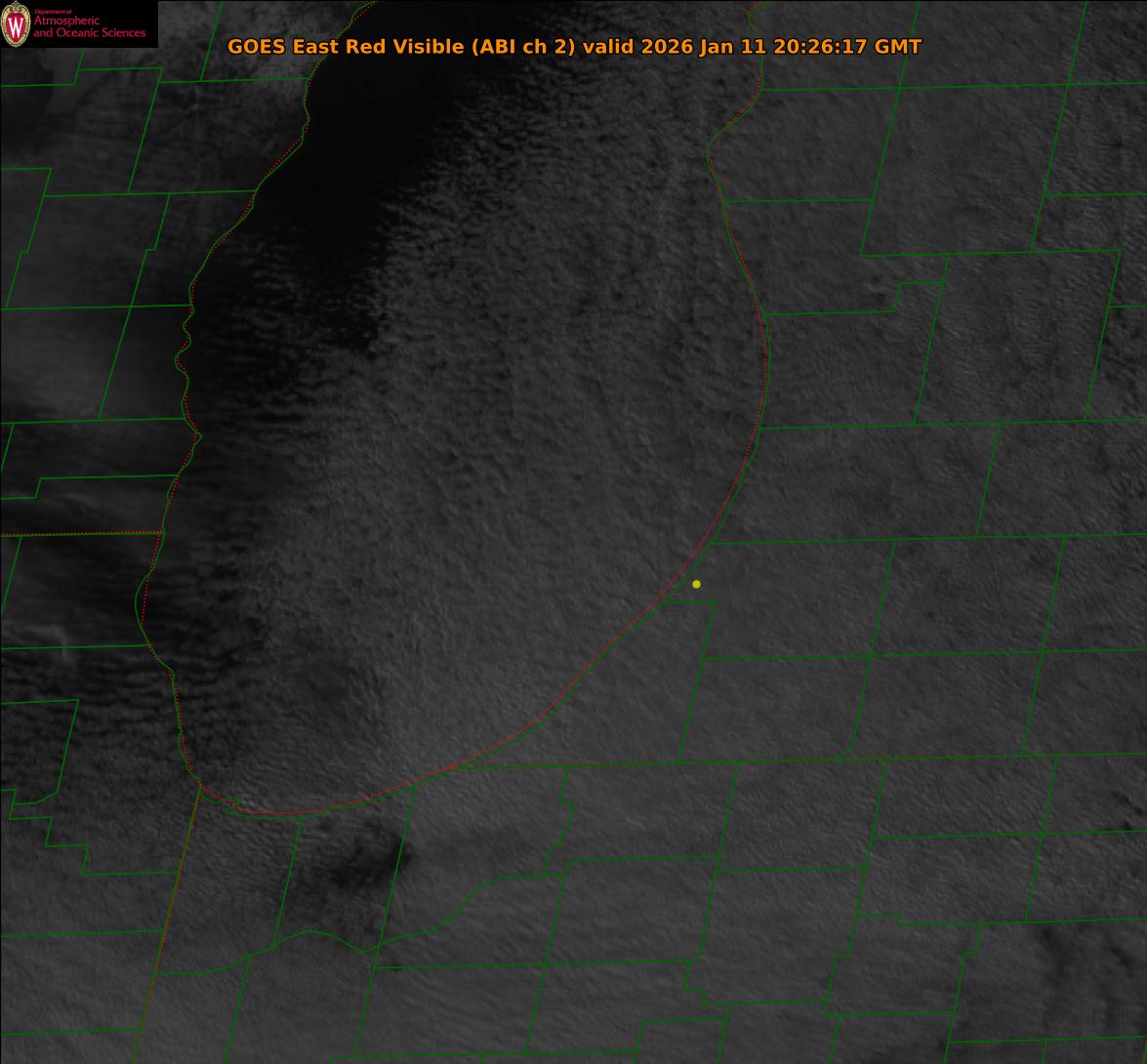Click the yellow dot location marker

click(696, 584)
